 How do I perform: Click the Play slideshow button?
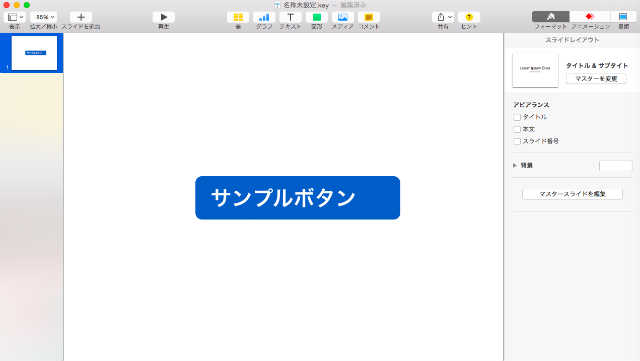coord(163,17)
